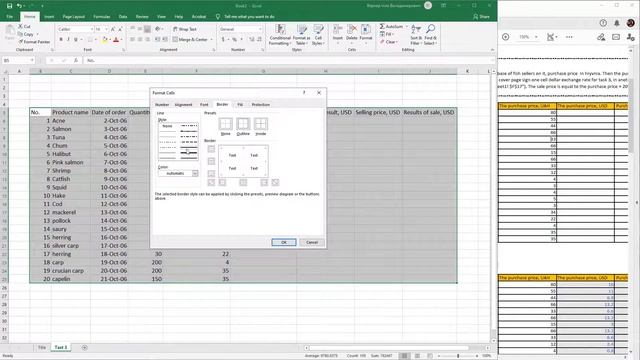Toggle inside vertical border button
The height and width of the screenshot is (360, 640).
(243, 182)
